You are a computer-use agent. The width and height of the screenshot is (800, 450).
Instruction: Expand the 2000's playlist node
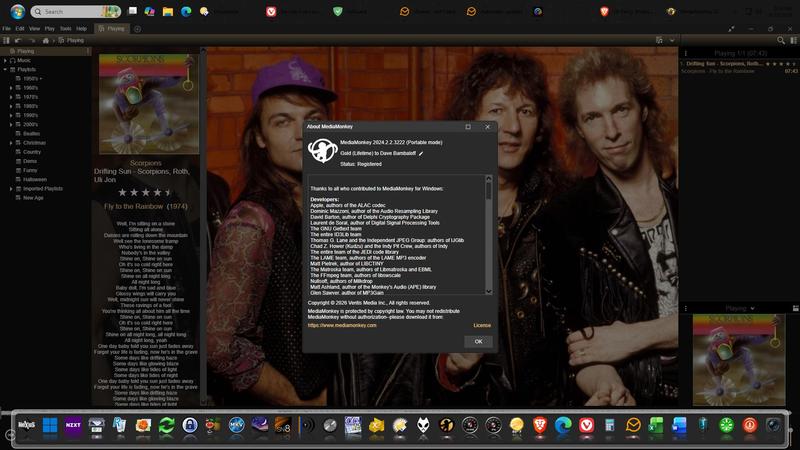11,124
